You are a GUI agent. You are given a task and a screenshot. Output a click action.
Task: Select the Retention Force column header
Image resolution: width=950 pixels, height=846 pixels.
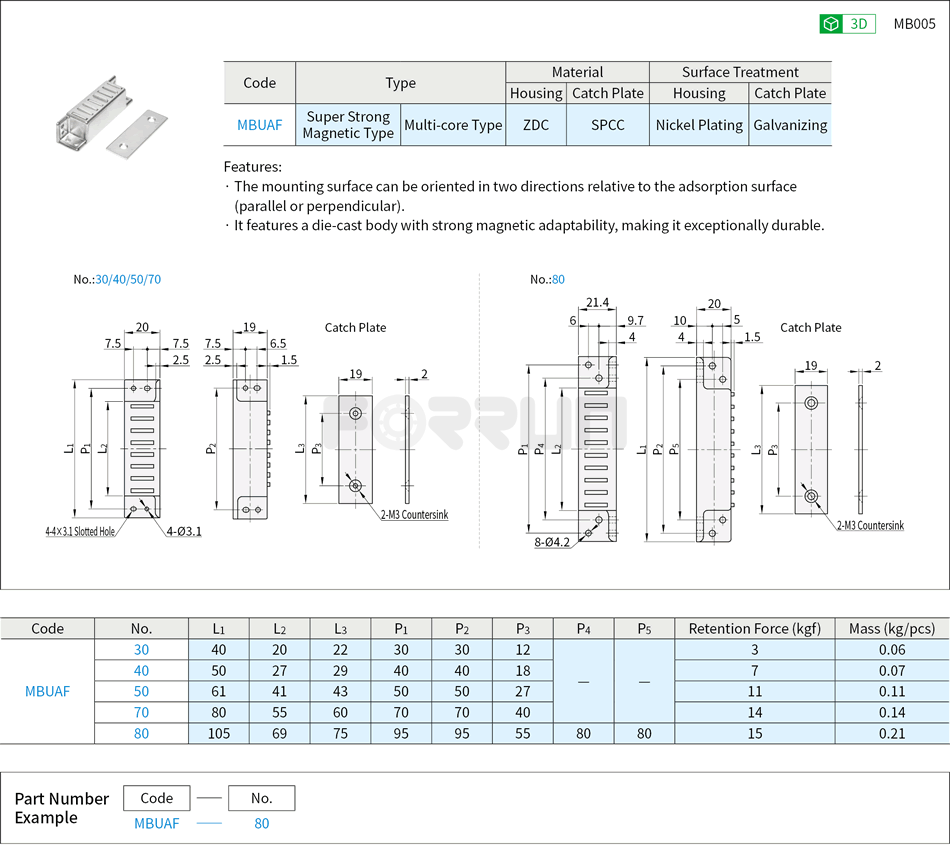[754, 628]
